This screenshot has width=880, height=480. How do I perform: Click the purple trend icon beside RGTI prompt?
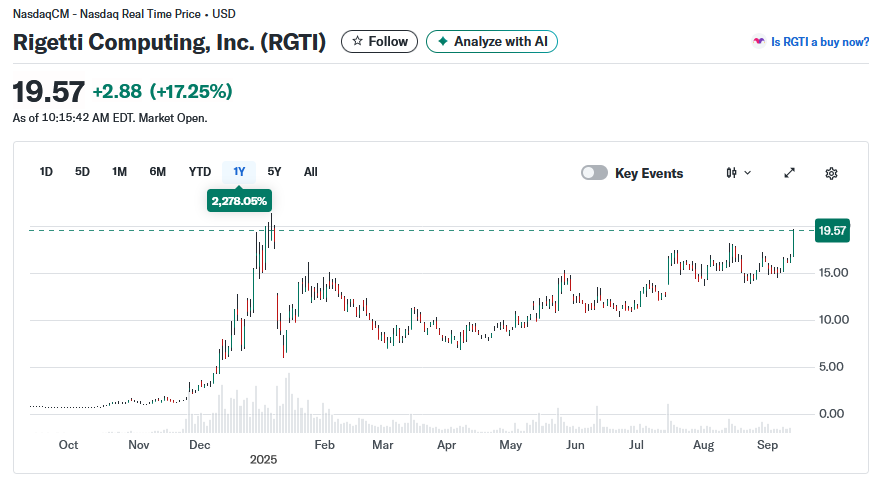pyautogui.click(x=759, y=42)
